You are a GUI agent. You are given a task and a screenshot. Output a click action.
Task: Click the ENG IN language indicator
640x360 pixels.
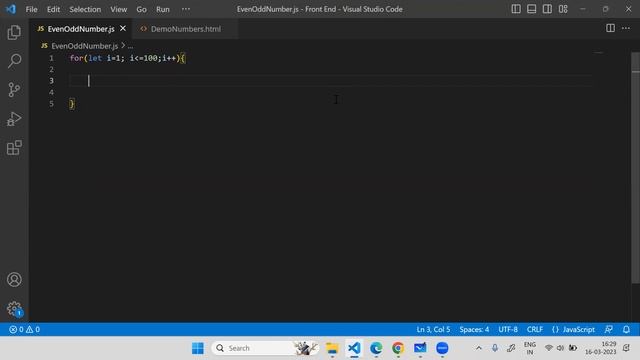[529, 348]
